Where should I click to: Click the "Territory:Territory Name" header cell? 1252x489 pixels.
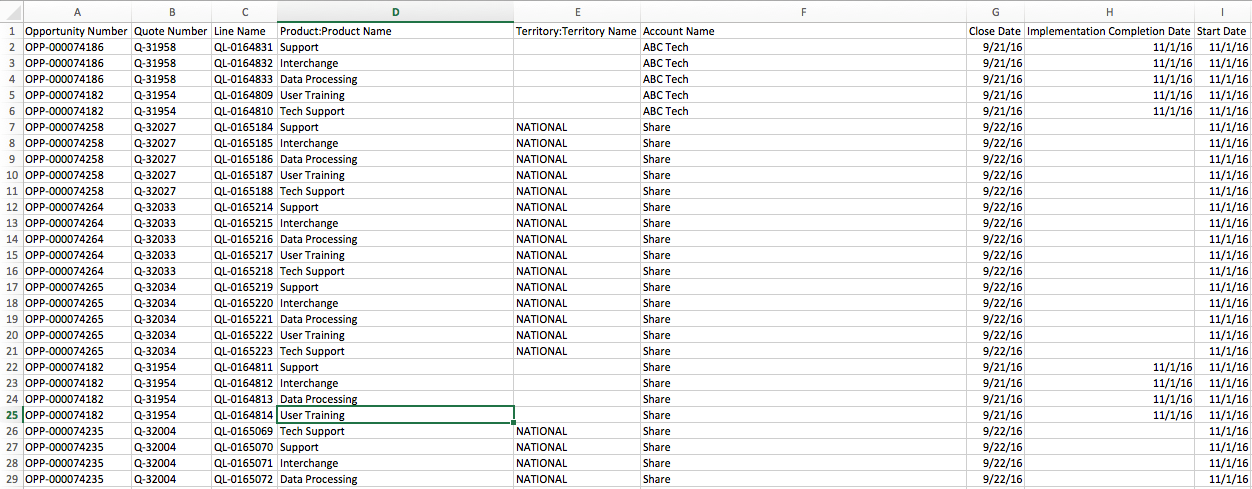(576, 31)
